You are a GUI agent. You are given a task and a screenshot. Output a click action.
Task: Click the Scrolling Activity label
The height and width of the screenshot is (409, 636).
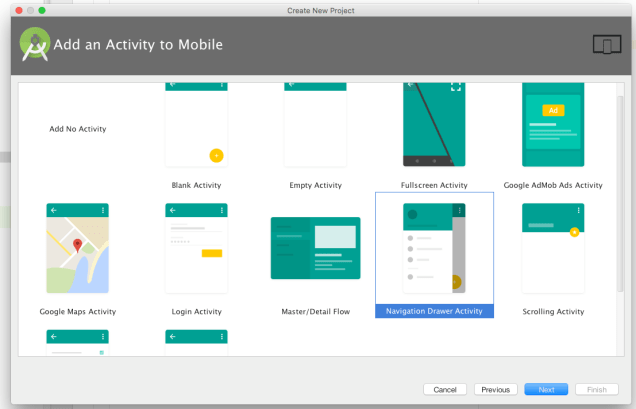click(x=553, y=312)
